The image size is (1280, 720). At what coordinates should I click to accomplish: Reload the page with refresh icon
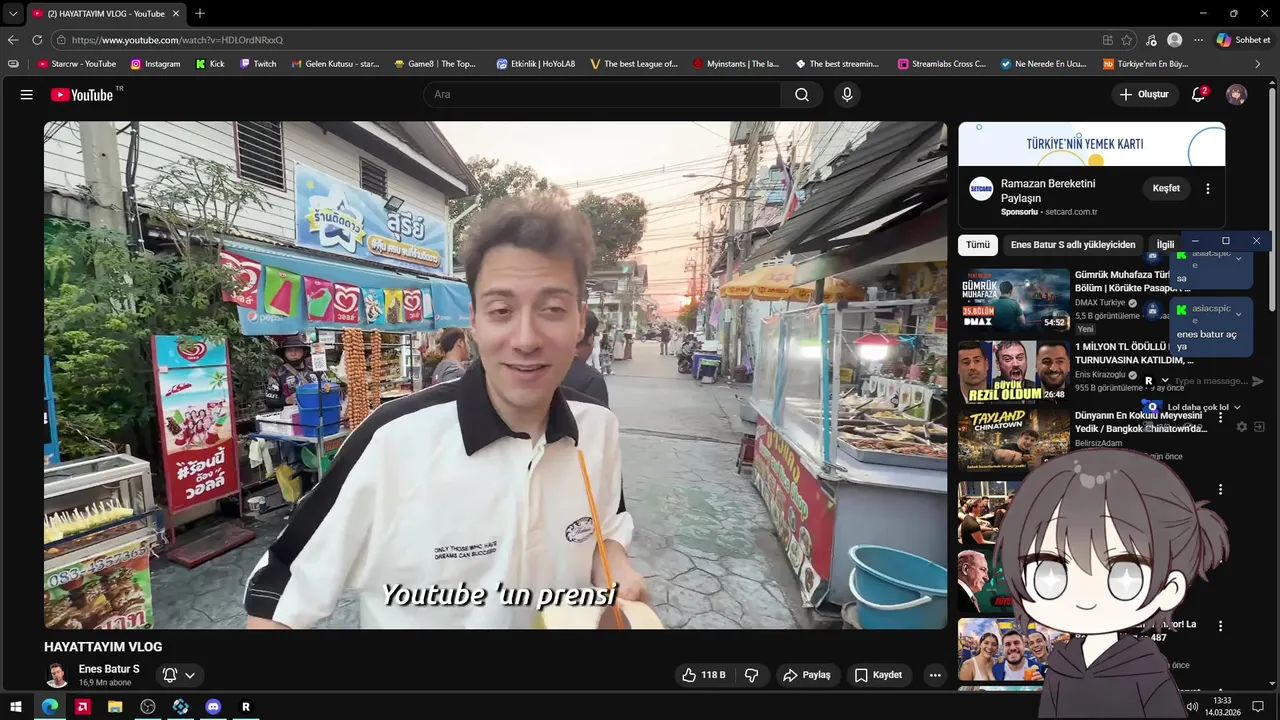coord(37,40)
